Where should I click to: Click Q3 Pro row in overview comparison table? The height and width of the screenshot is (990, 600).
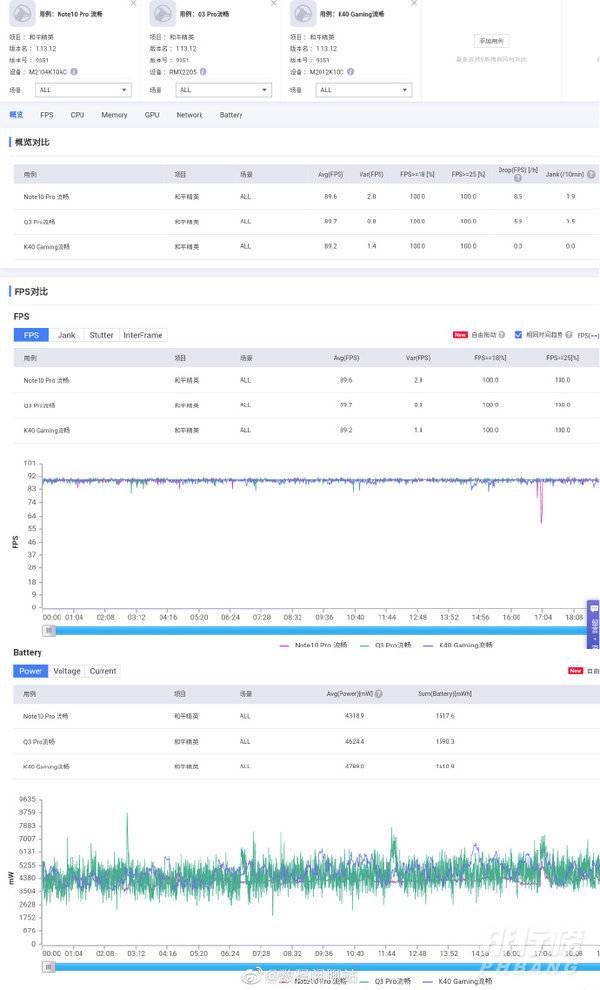point(306,222)
